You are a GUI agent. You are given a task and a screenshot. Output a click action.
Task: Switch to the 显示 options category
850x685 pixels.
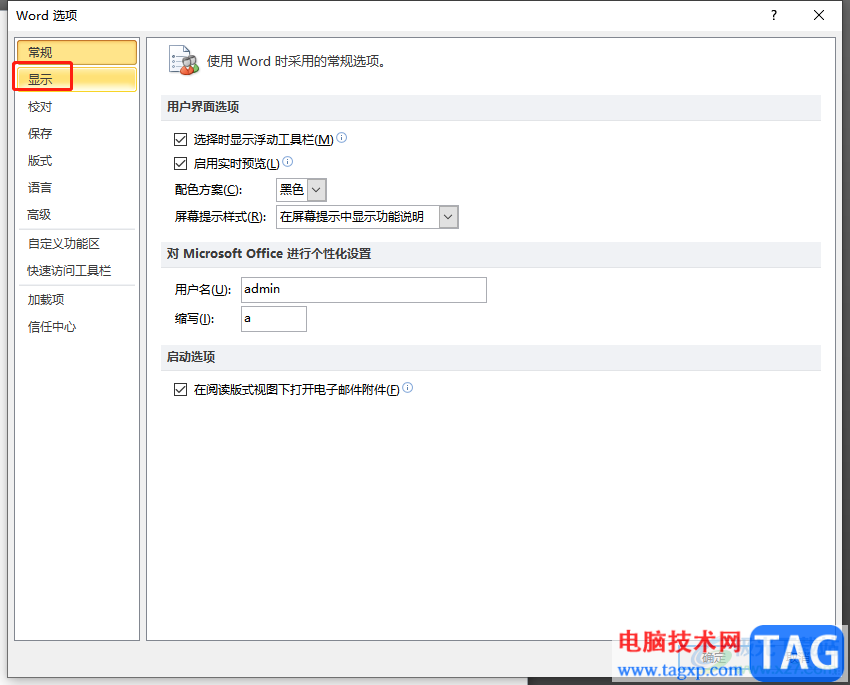(x=76, y=79)
